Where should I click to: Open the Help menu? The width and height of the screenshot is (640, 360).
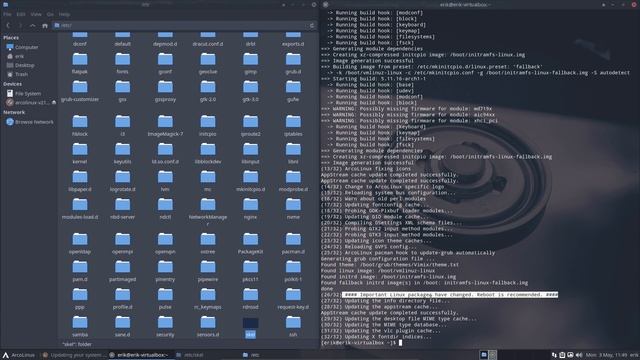[x=64, y=14]
